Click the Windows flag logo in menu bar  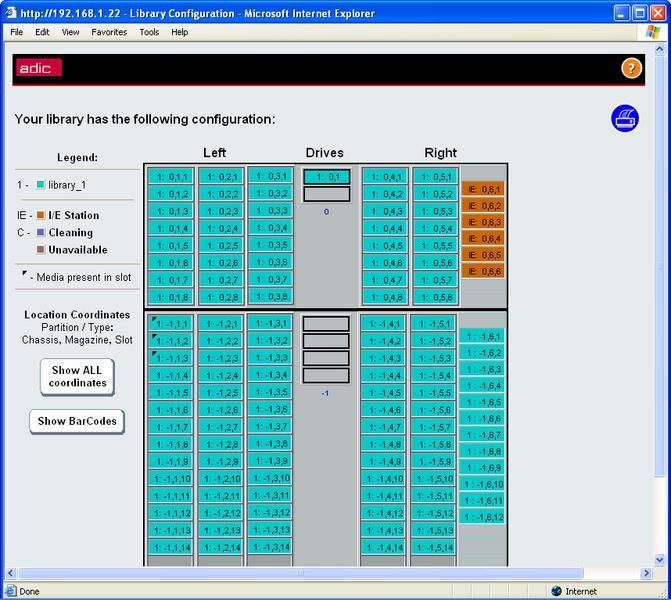click(x=653, y=32)
